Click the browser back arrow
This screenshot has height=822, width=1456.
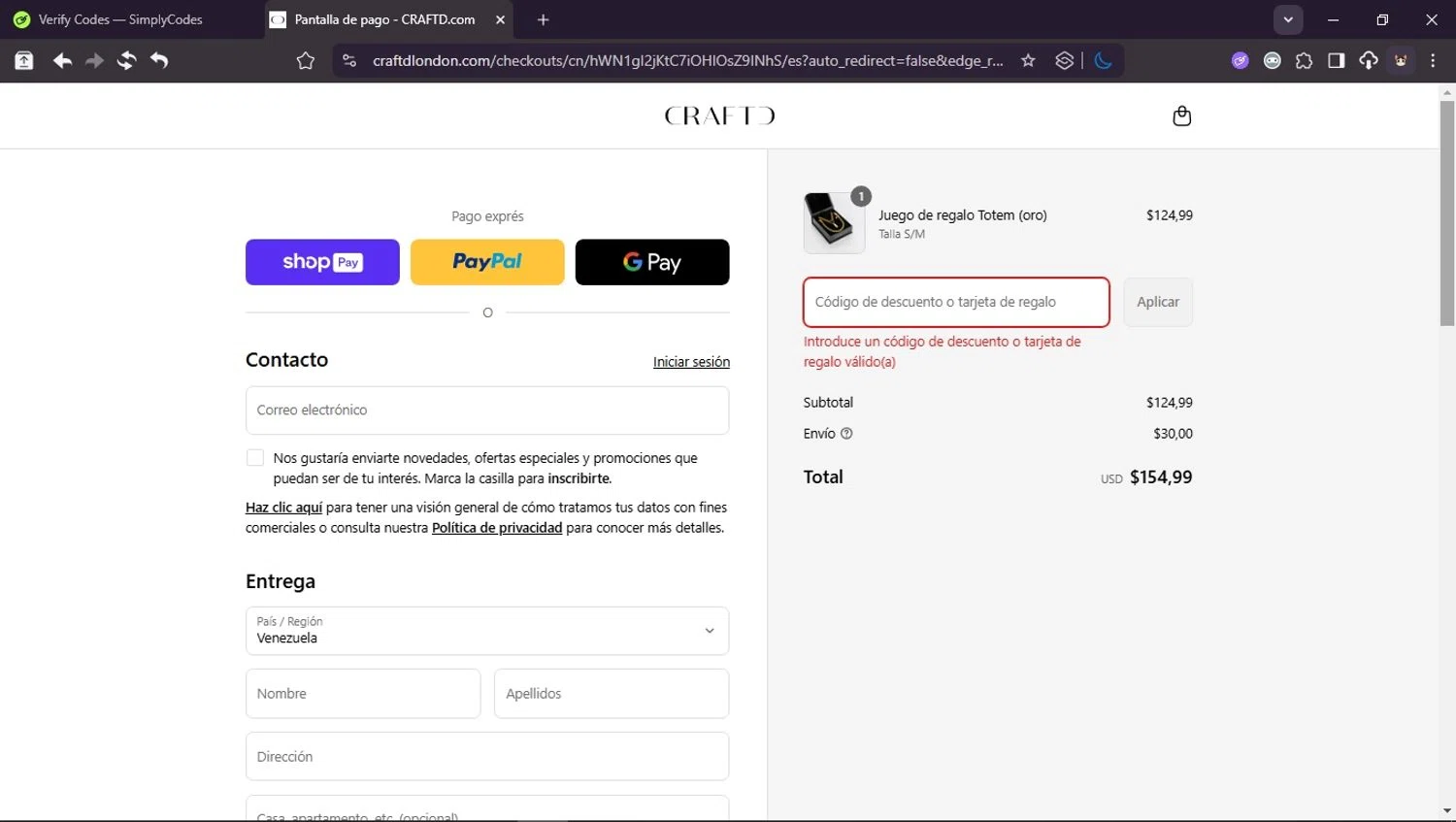click(62, 61)
